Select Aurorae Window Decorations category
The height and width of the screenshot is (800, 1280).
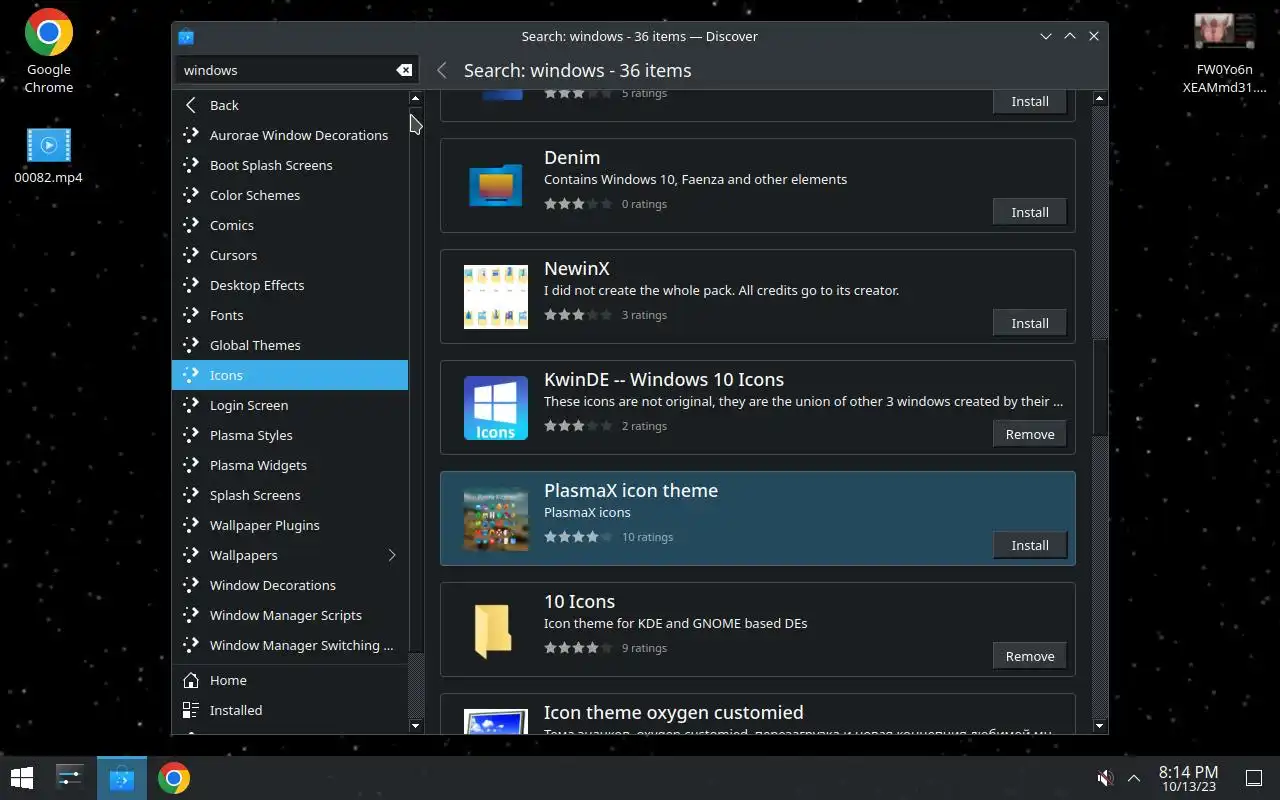(290, 135)
